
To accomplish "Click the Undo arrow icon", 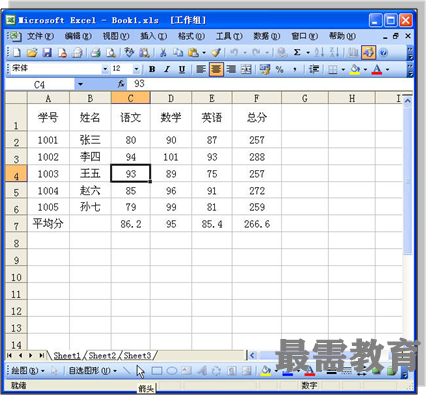I will point(234,52).
